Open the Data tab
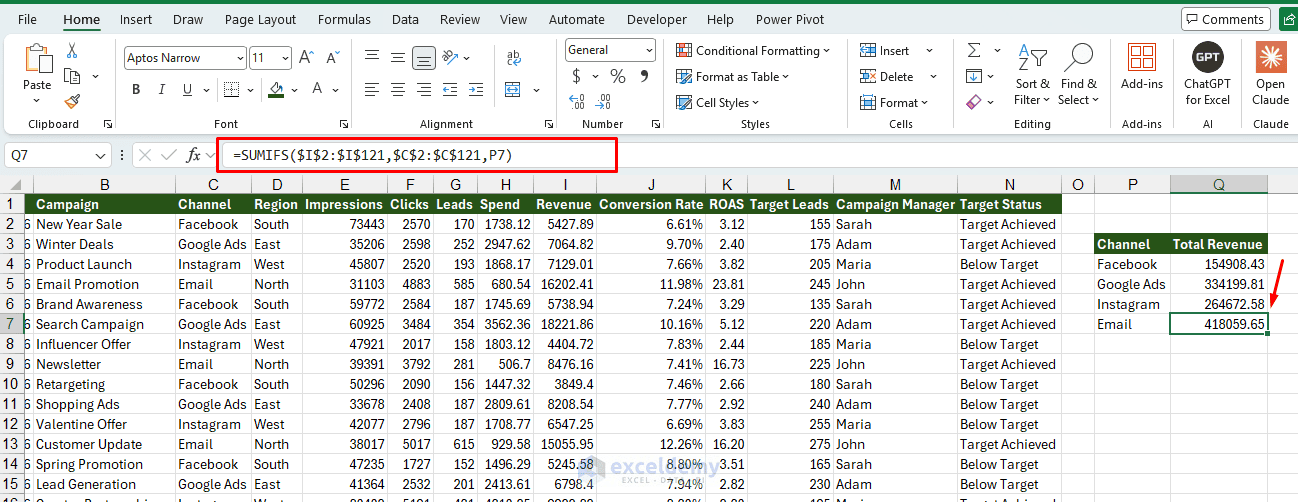 (x=405, y=19)
